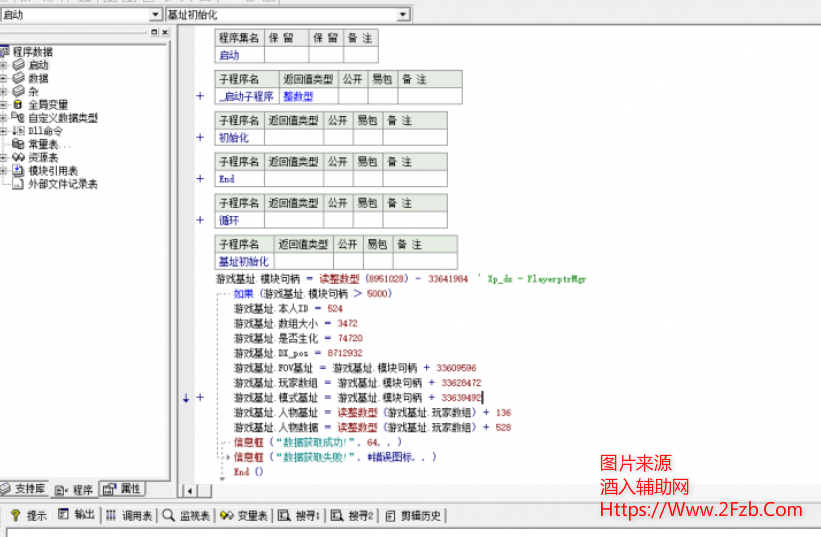
Task: Open the 提示 output tab
Action: (x=29, y=516)
